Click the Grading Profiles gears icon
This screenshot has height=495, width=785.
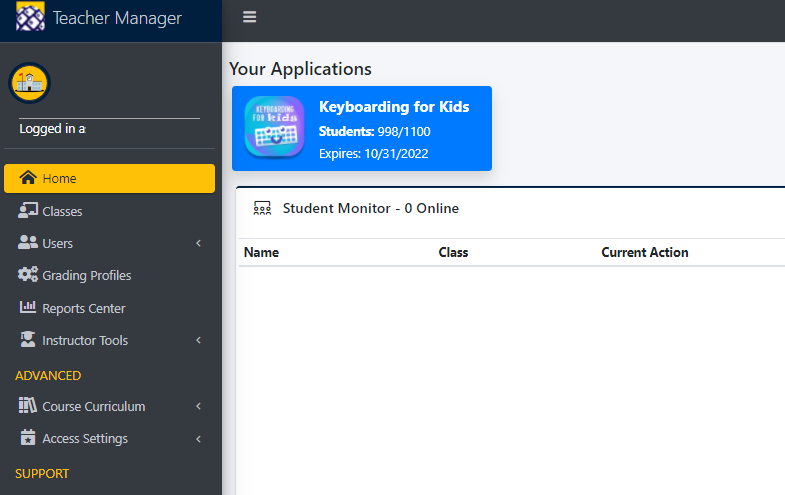coord(28,275)
